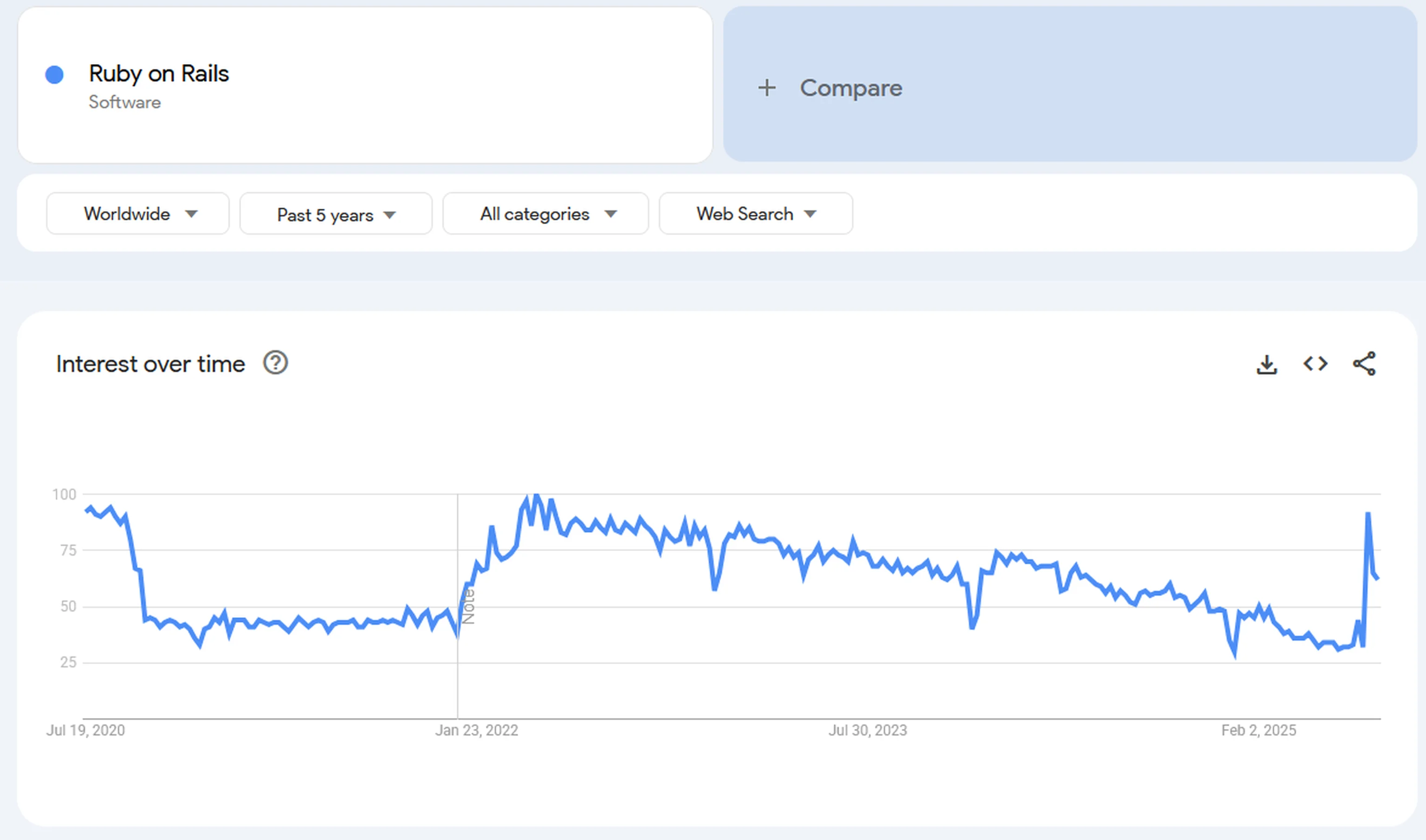Viewport: 1426px width, 840px height.
Task: Click the Compare text to add term
Action: [850, 88]
